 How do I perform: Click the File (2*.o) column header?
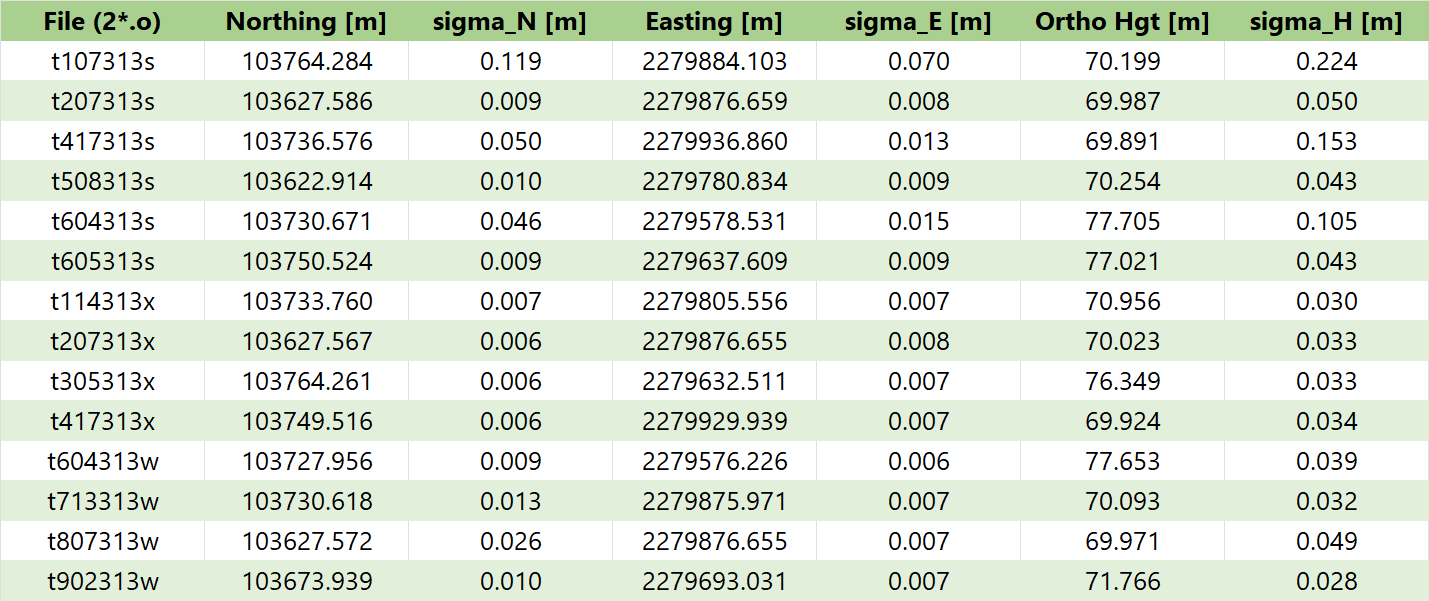click(102, 22)
